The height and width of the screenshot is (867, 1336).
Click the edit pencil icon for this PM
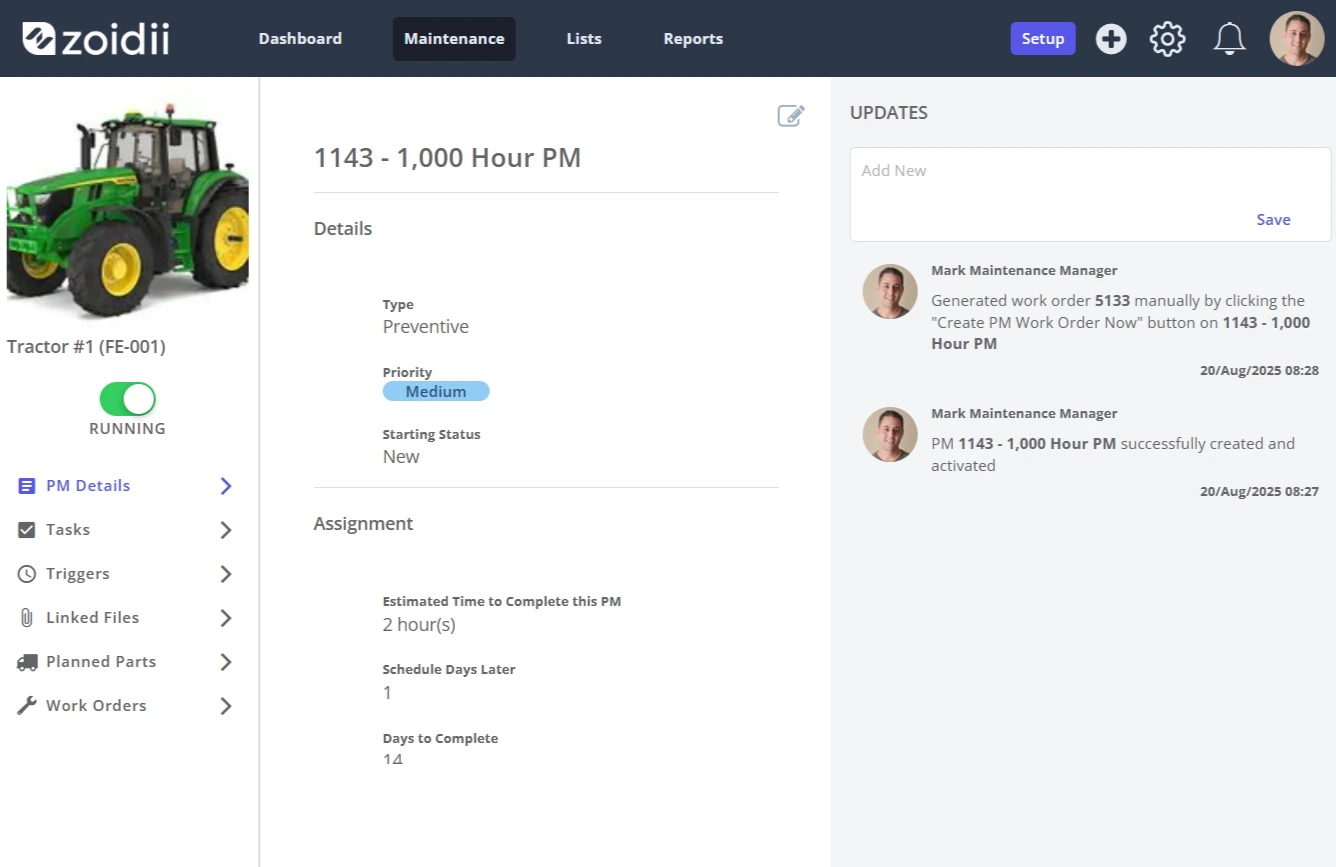tap(791, 116)
